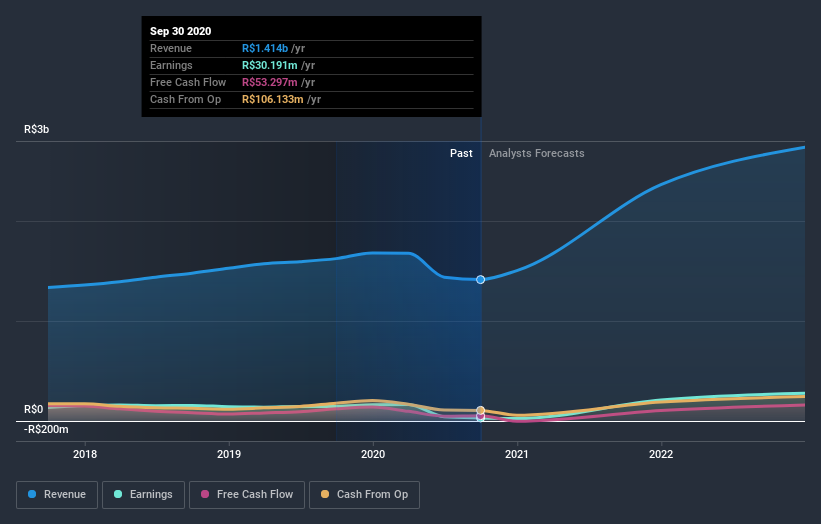Toggle the Earnings legend button
Viewport: 821px width, 524px height.
(143, 495)
